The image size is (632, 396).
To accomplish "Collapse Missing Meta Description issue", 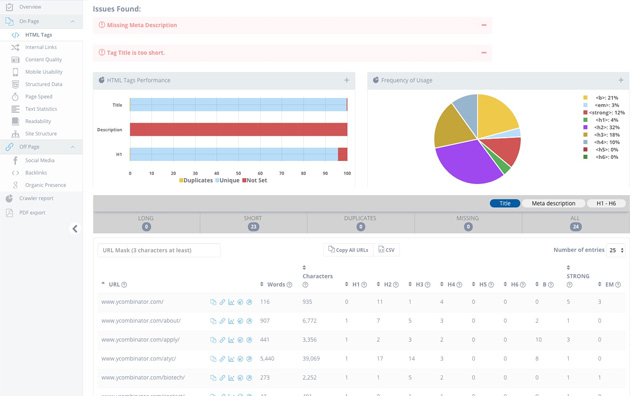I will 484,25.
